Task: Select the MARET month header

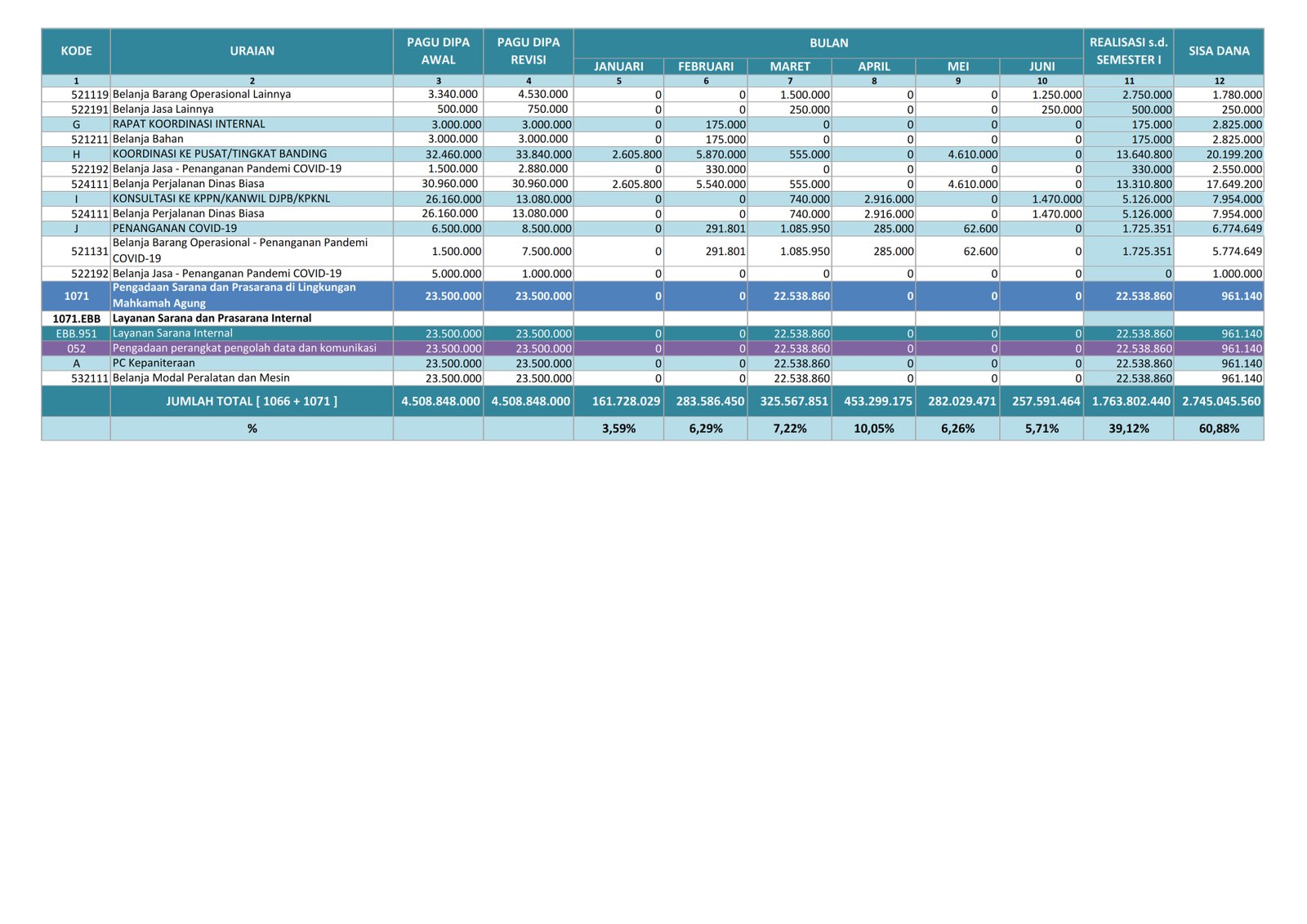Action: pos(790,66)
